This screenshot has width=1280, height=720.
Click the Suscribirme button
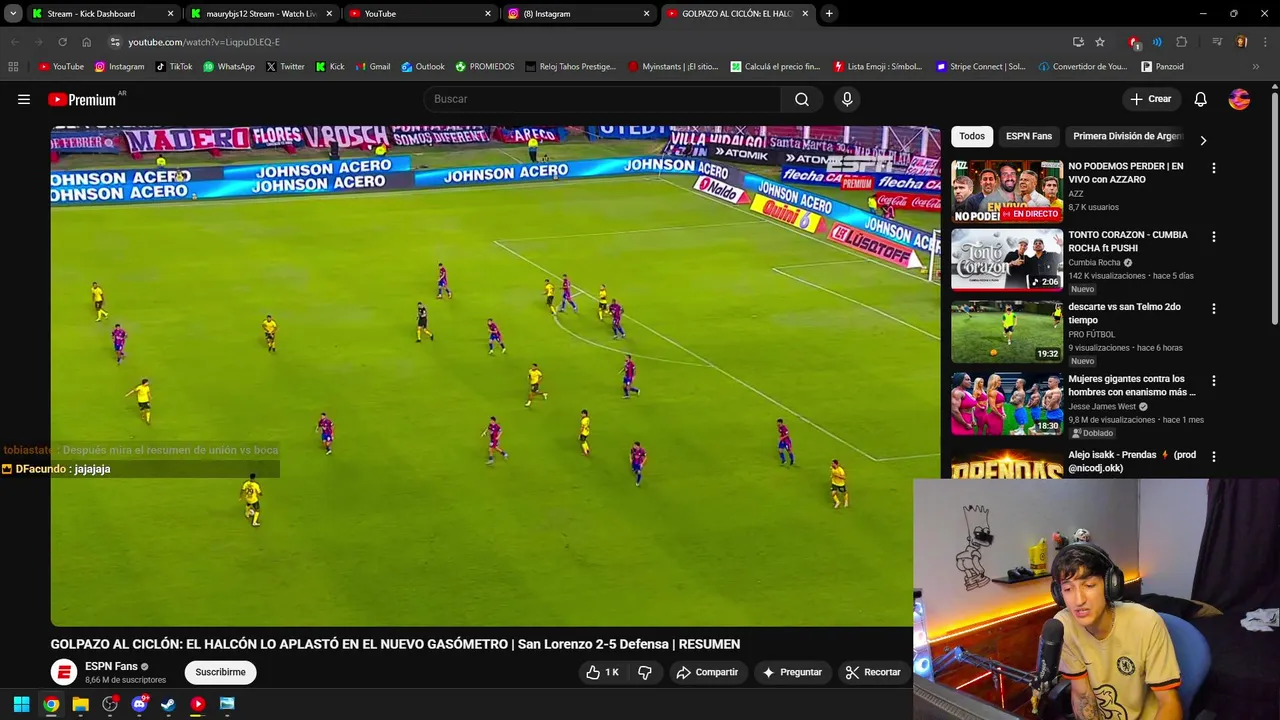220,672
